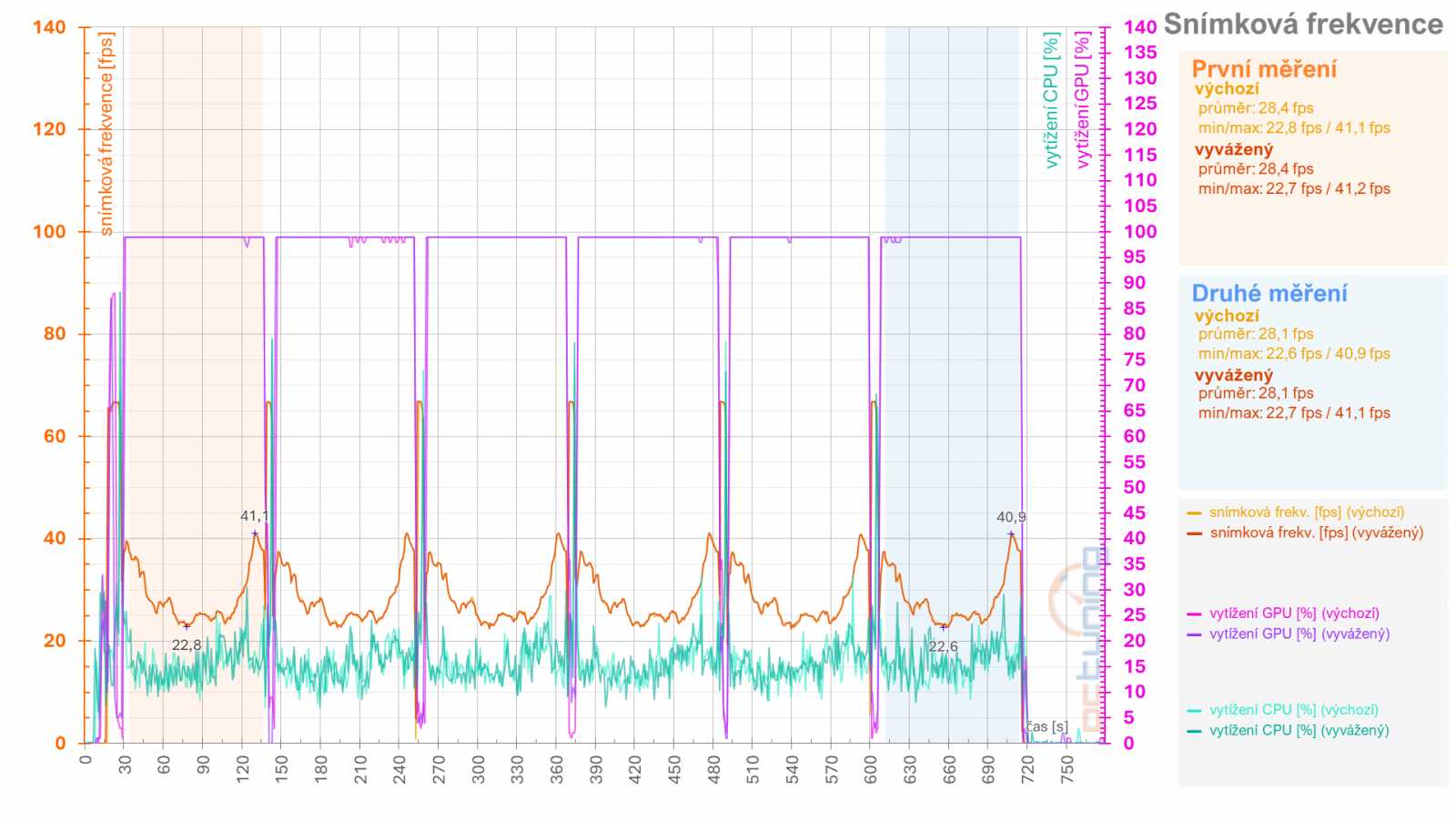Click the 41,1 peak data label

[255, 516]
